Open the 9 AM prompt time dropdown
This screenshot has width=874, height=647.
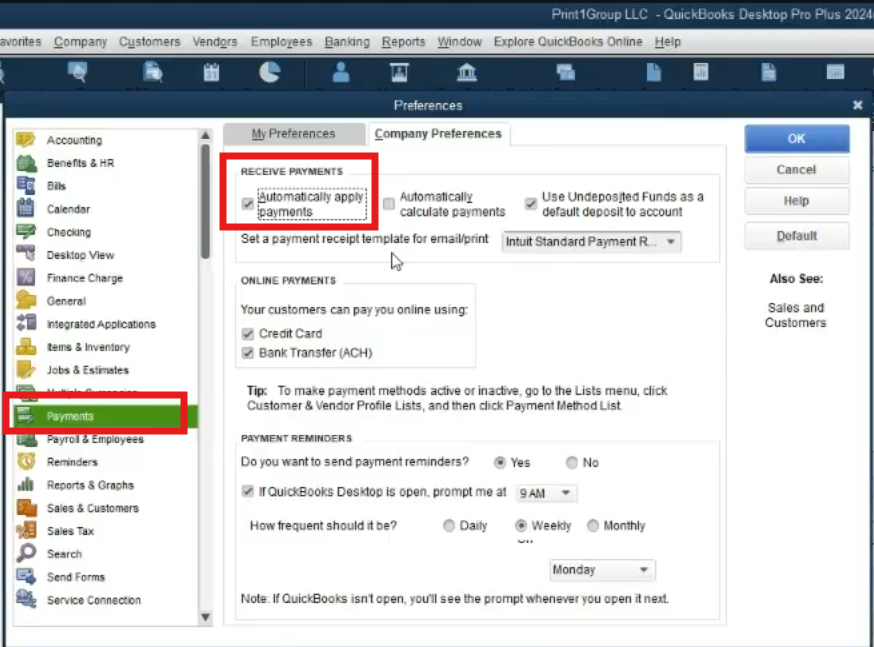(546, 493)
